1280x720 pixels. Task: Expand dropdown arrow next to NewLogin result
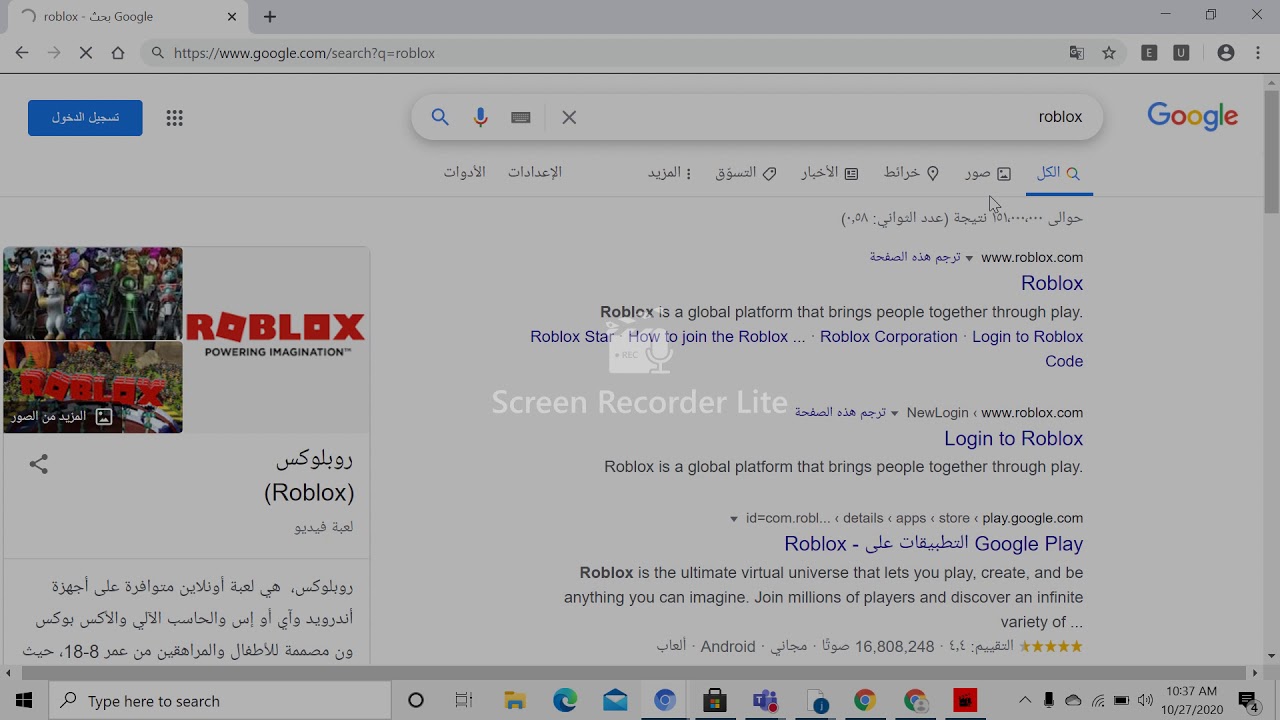(x=894, y=414)
